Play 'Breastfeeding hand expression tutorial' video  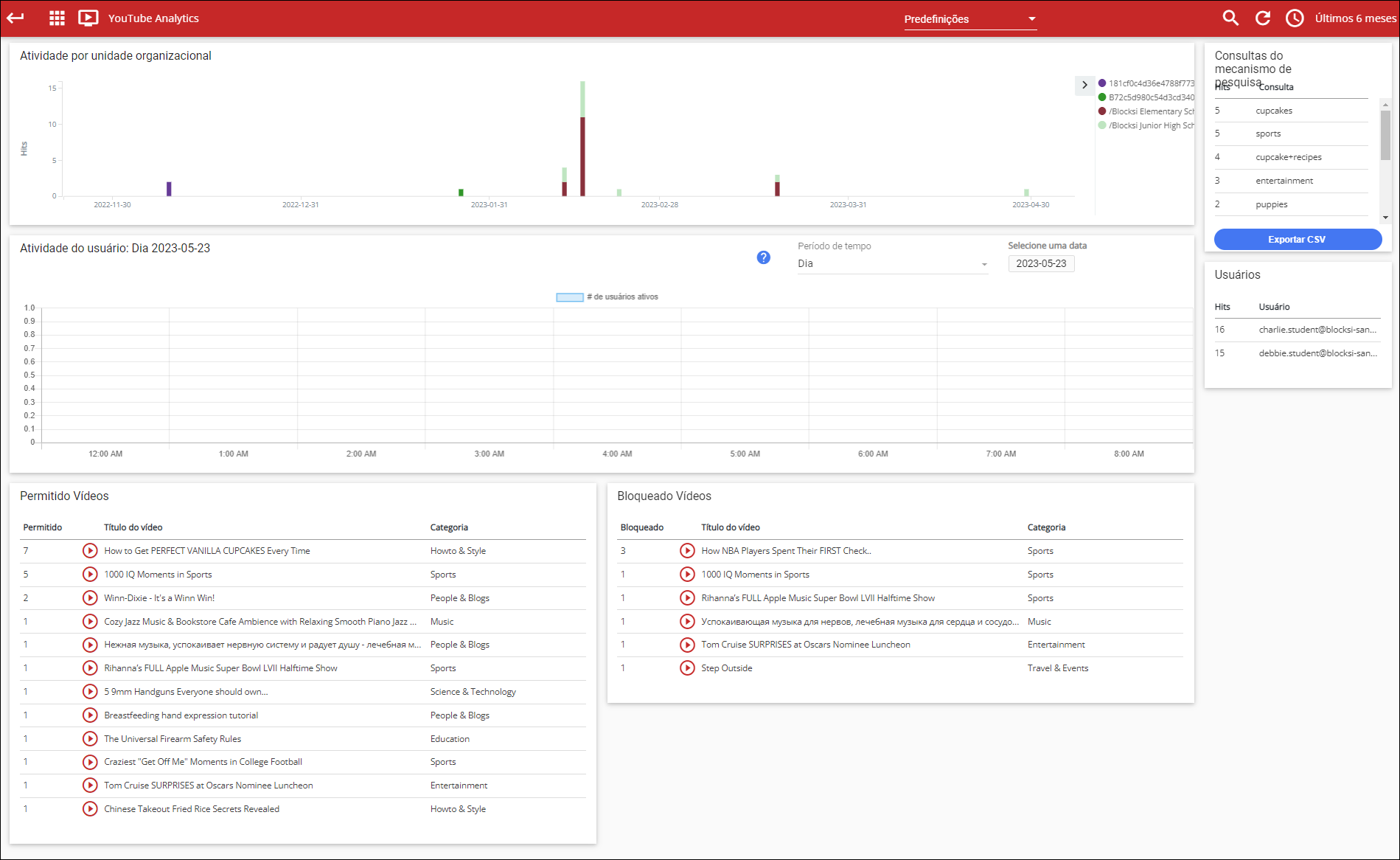90,715
